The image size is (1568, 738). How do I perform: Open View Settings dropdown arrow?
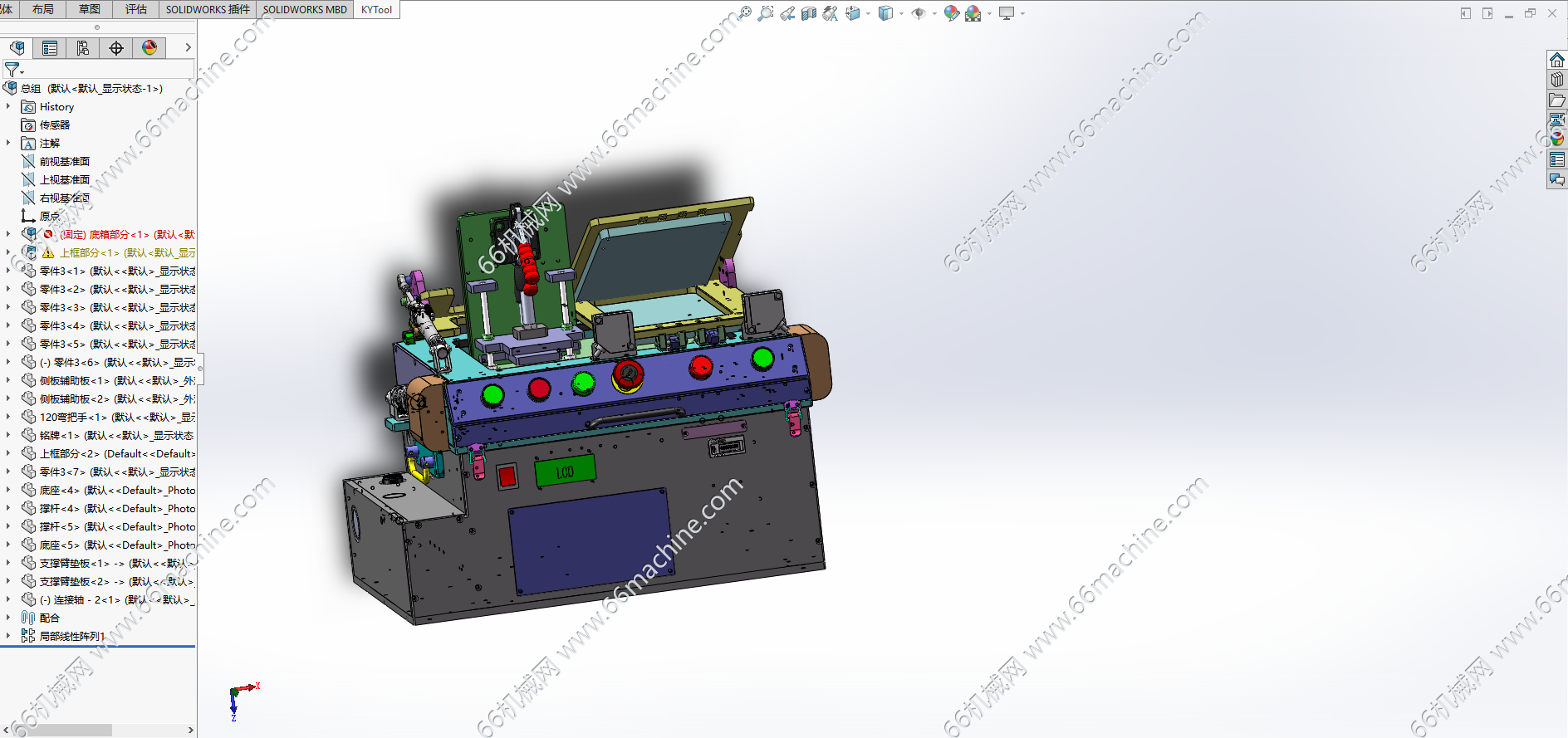[x=1022, y=13]
